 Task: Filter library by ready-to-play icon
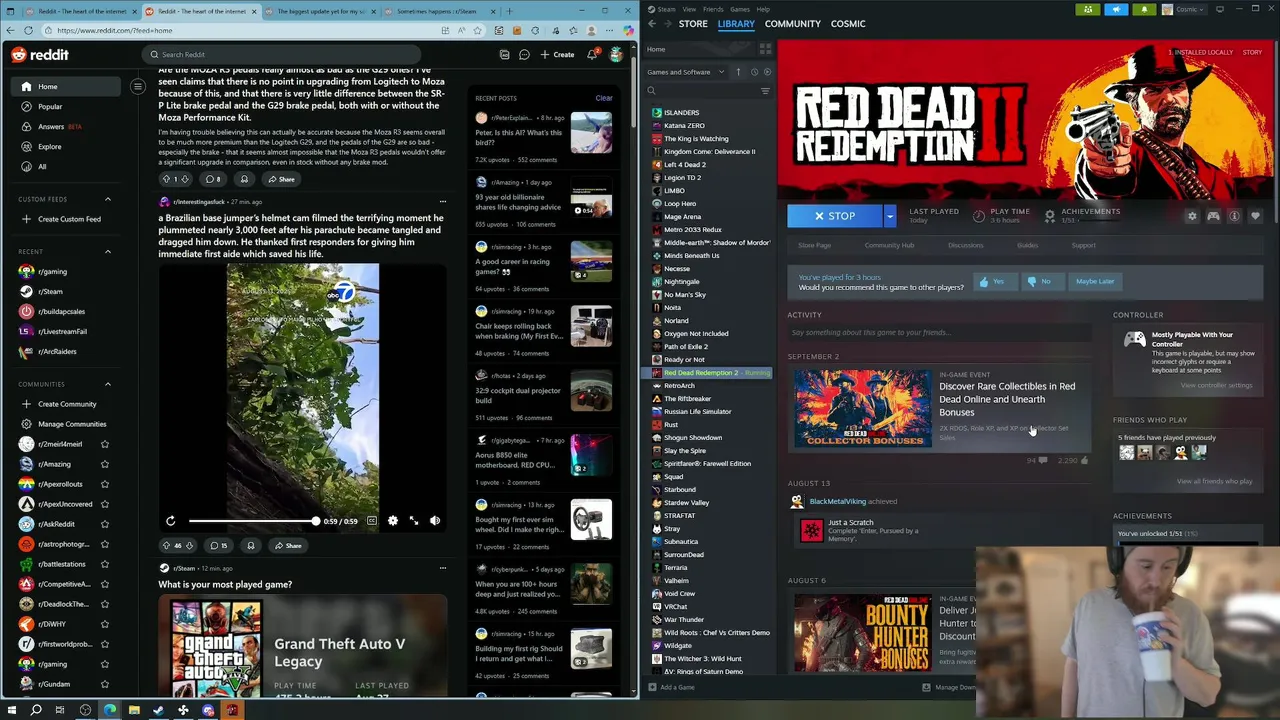pyautogui.click(x=767, y=72)
